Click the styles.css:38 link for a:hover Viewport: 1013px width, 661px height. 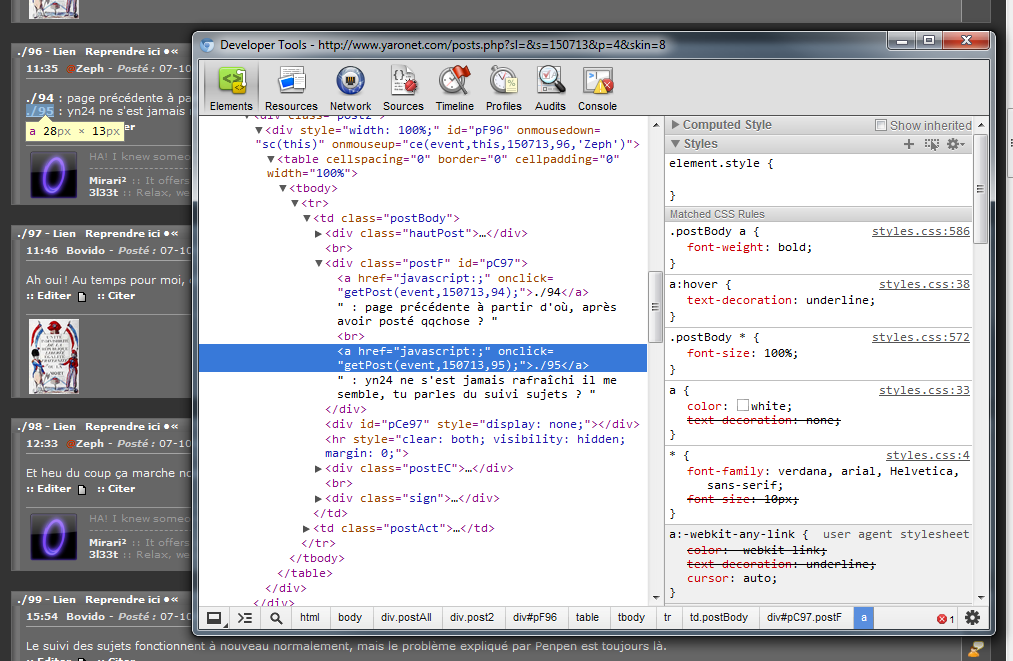(x=924, y=284)
